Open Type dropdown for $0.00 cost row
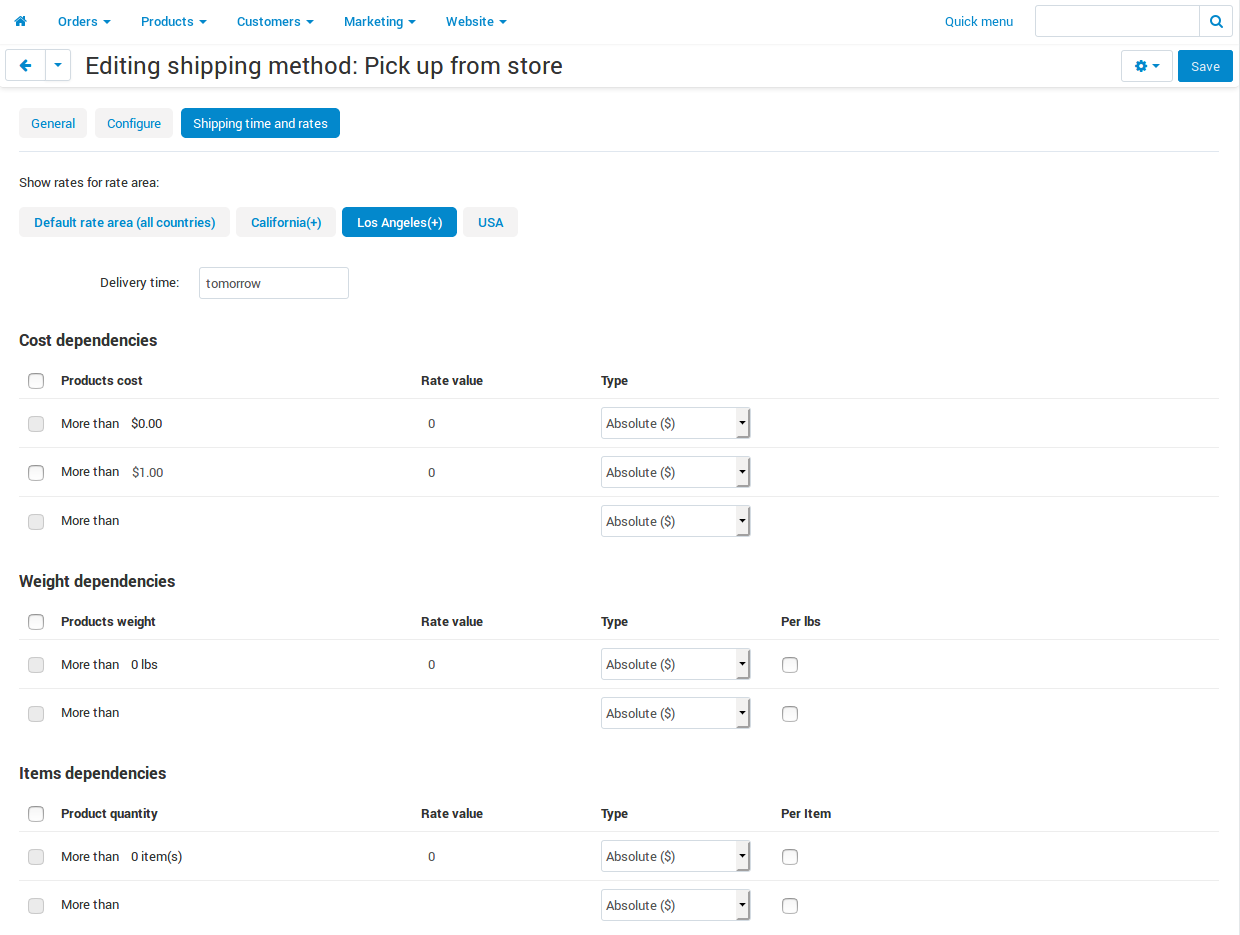The image size is (1240, 935). (x=675, y=423)
